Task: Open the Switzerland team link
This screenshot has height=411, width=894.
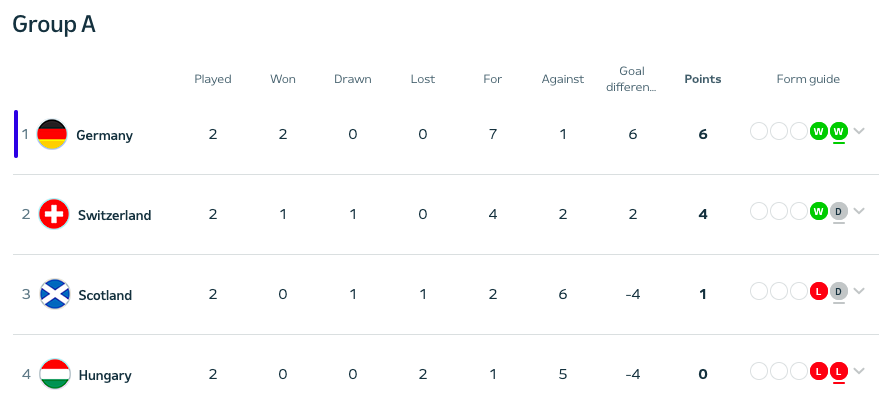Action: (x=114, y=215)
